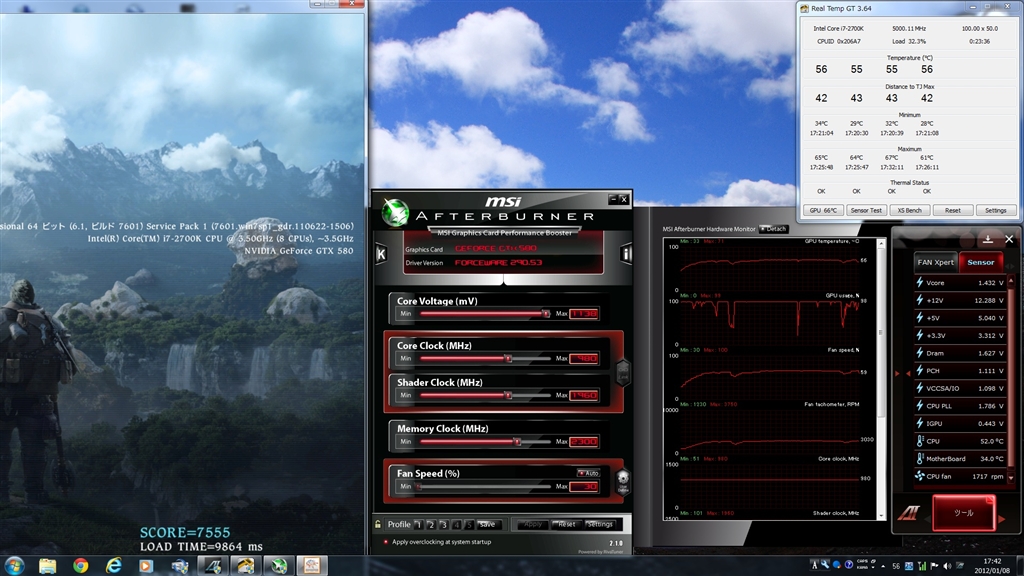Click the Fan Speed slider handle
This screenshot has width=1024, height=576.
(419, 487)
